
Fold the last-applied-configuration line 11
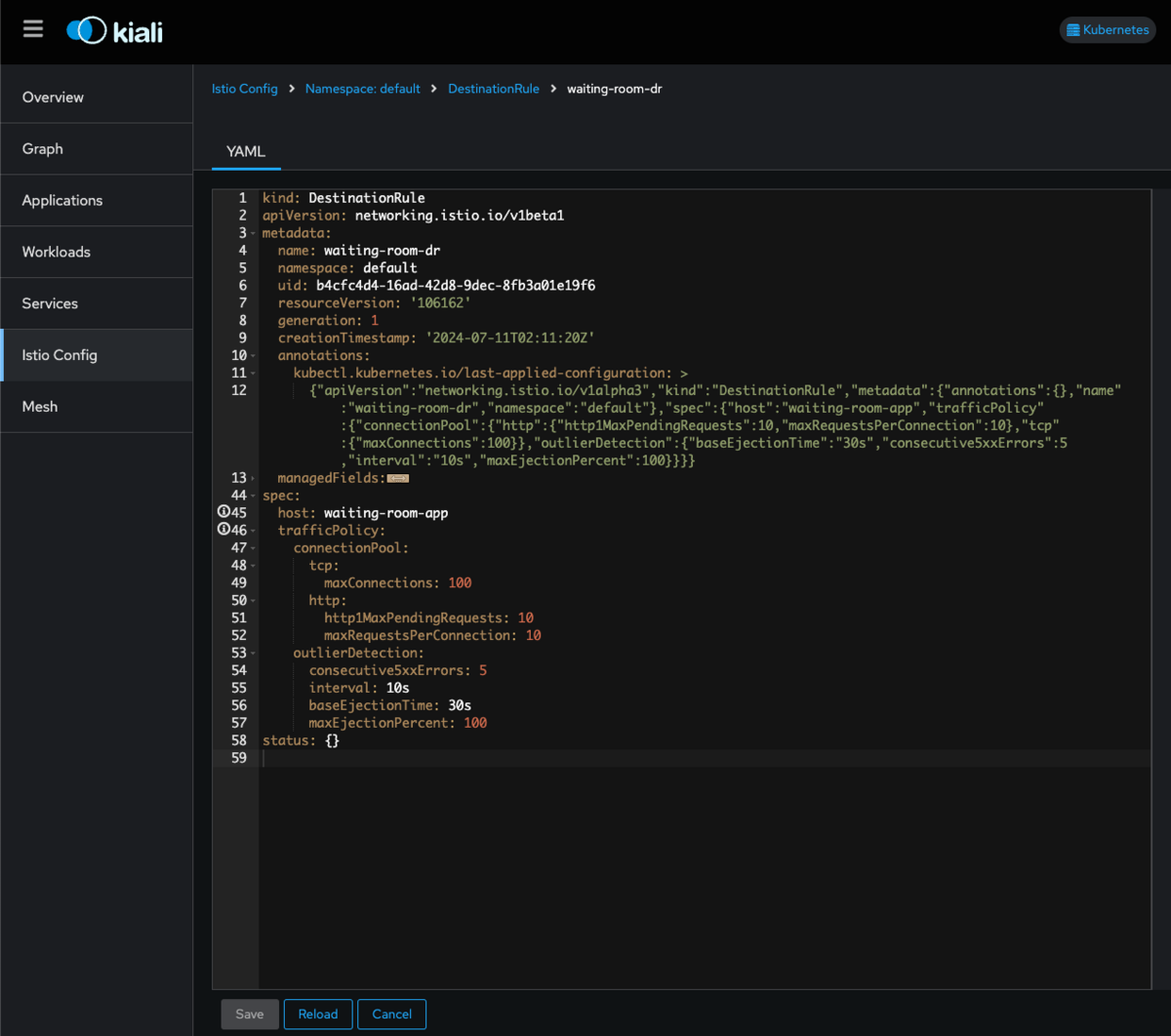[x=254, y=374]
